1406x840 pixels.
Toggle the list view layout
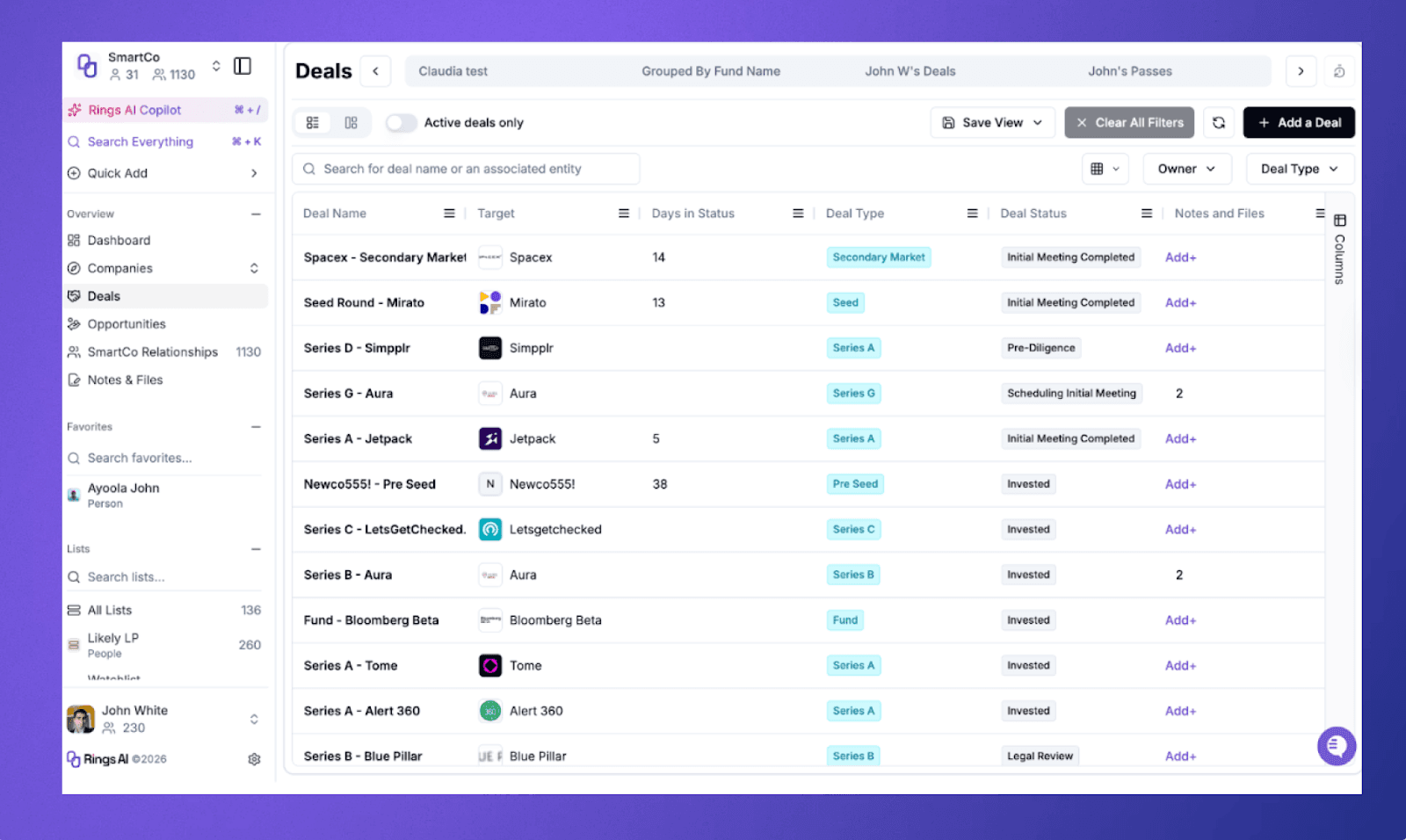click(x=313, y=122)
